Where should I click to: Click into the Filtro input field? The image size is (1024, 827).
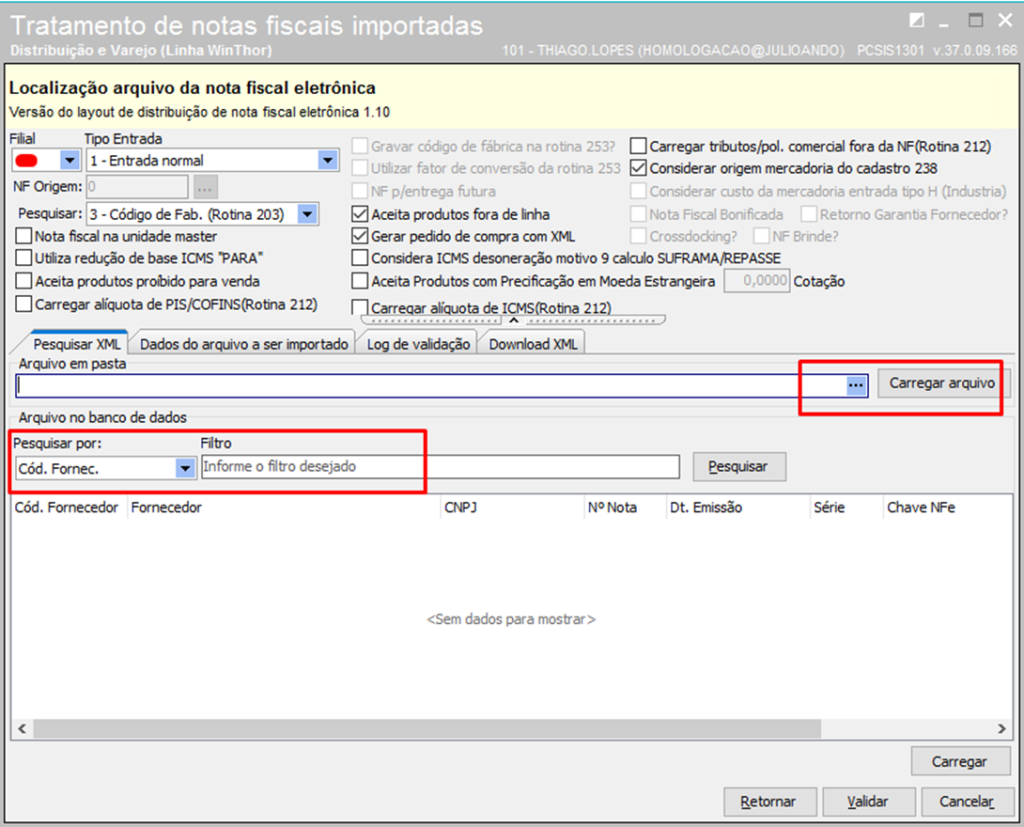point(440,466)
